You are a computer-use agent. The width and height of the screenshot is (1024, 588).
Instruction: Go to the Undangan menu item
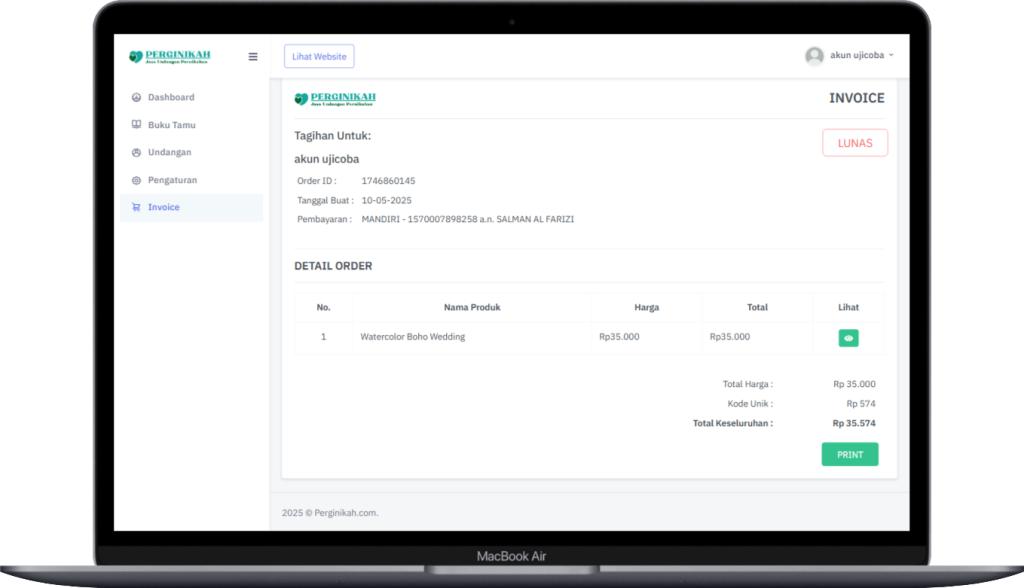click(x=191, y=152)
